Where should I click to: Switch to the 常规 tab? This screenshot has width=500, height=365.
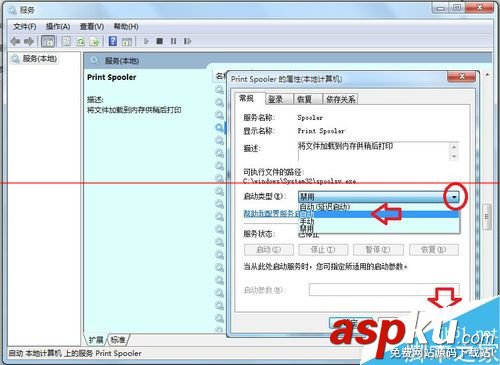[x=247, y=98]
